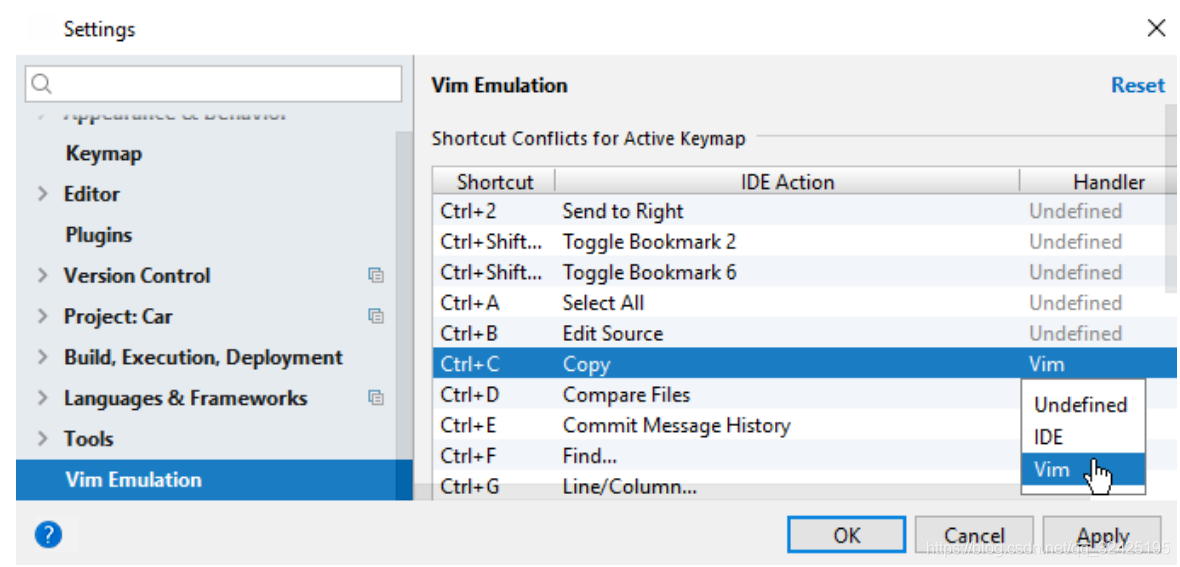Click the Reset link
The width and height of the screenshot is (1180, 567).
pyautogui.click(x=1138, y=85)
